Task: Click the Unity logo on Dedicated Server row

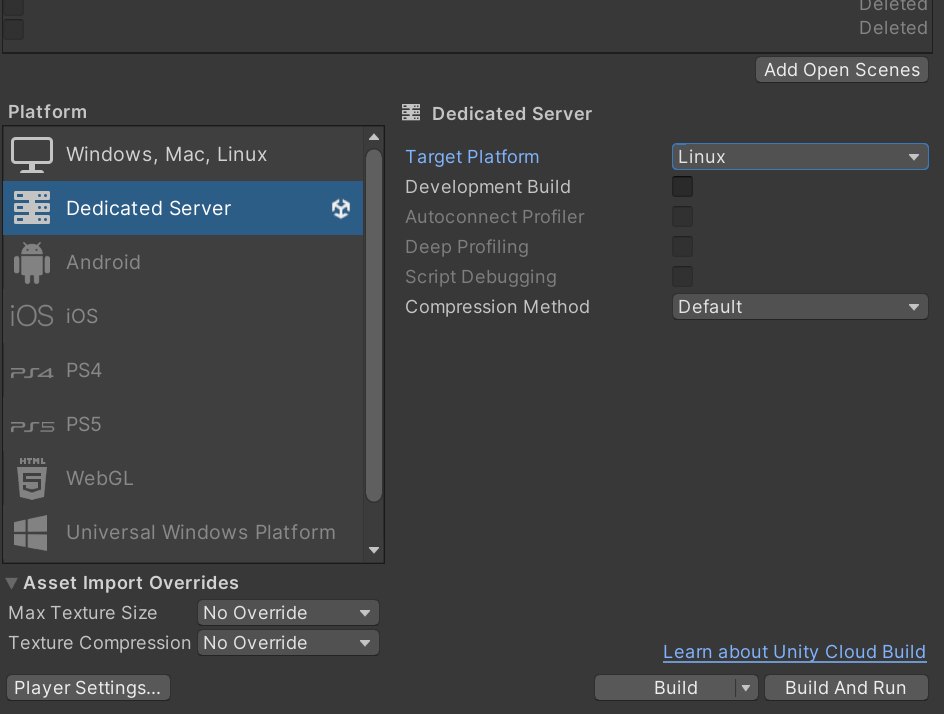Action: point(341,208)
